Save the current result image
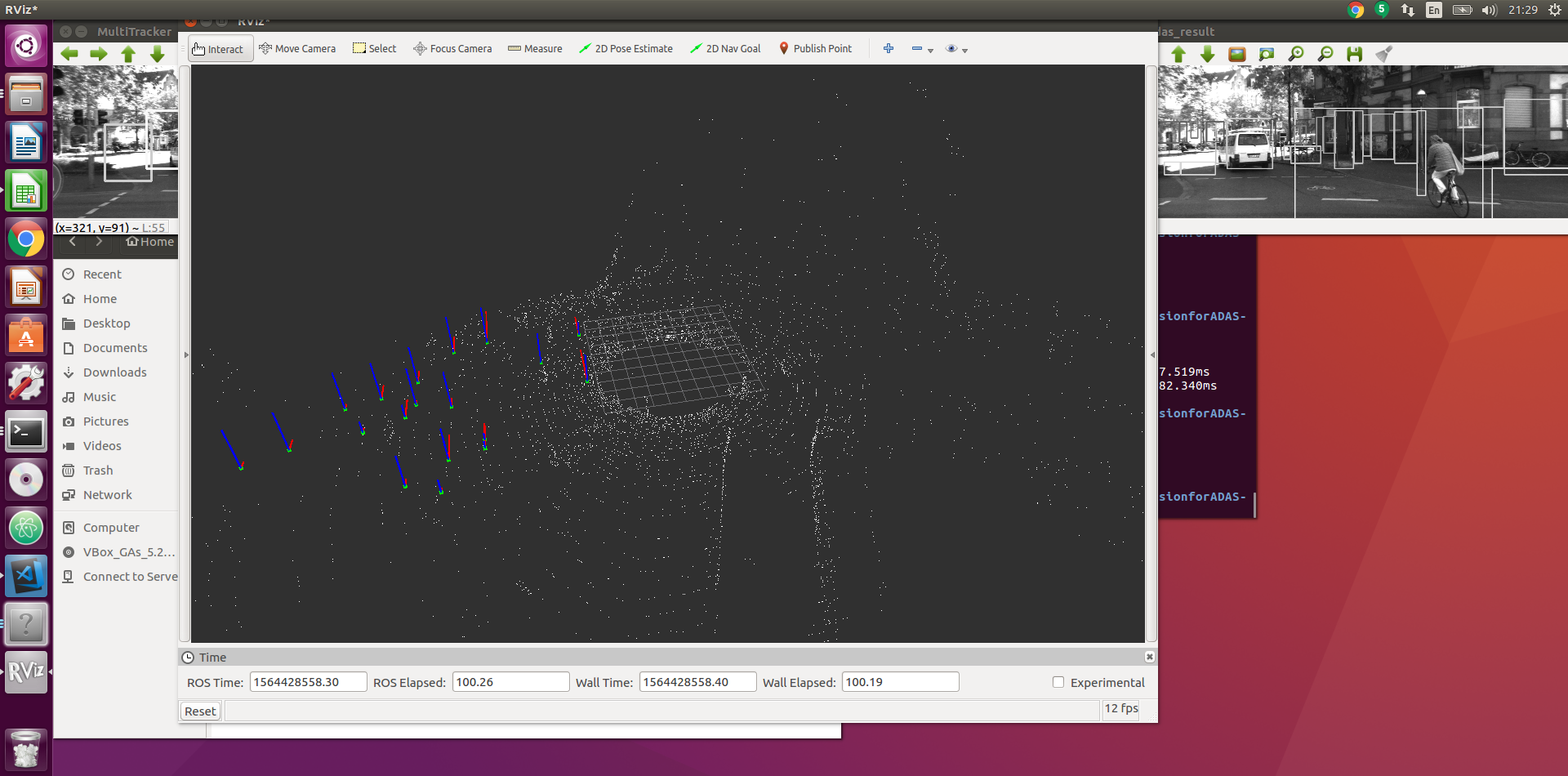Image resolution: width=1568 pixels, height=776 pixels. pyautogui.click(x=1355, y=54)
